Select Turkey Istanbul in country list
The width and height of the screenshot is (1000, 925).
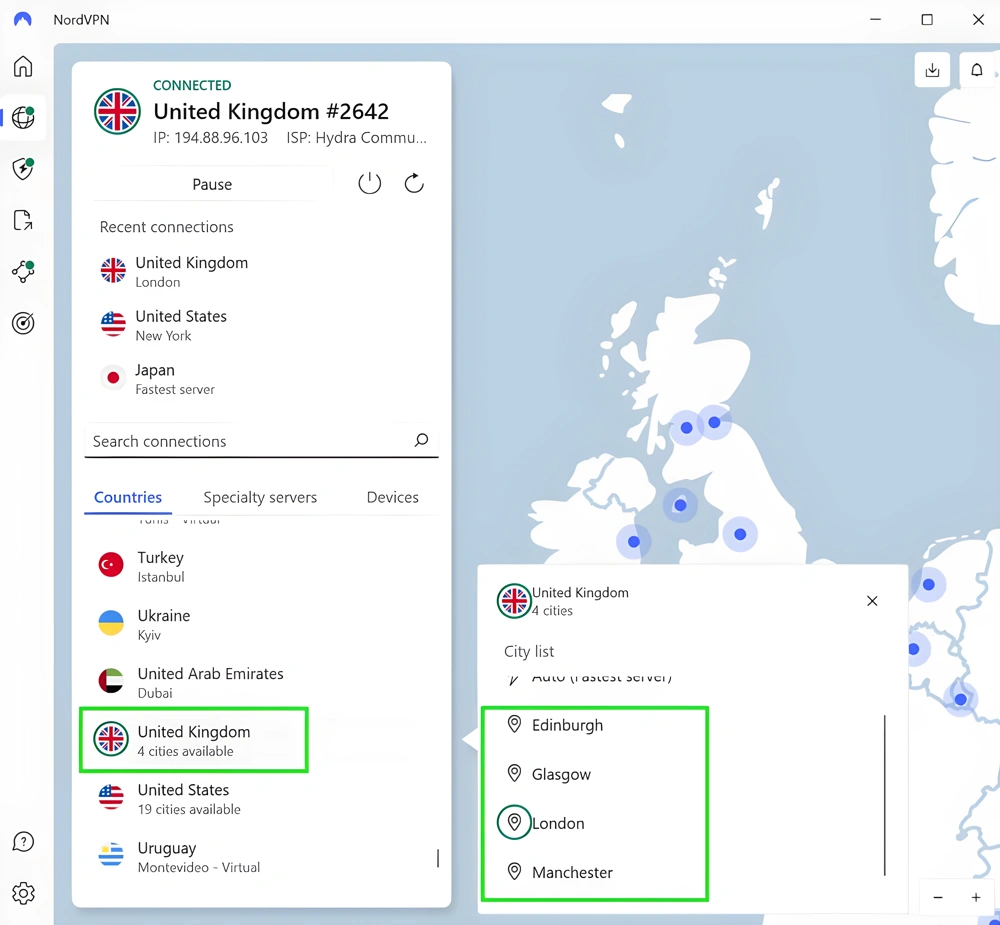(261, 566)
